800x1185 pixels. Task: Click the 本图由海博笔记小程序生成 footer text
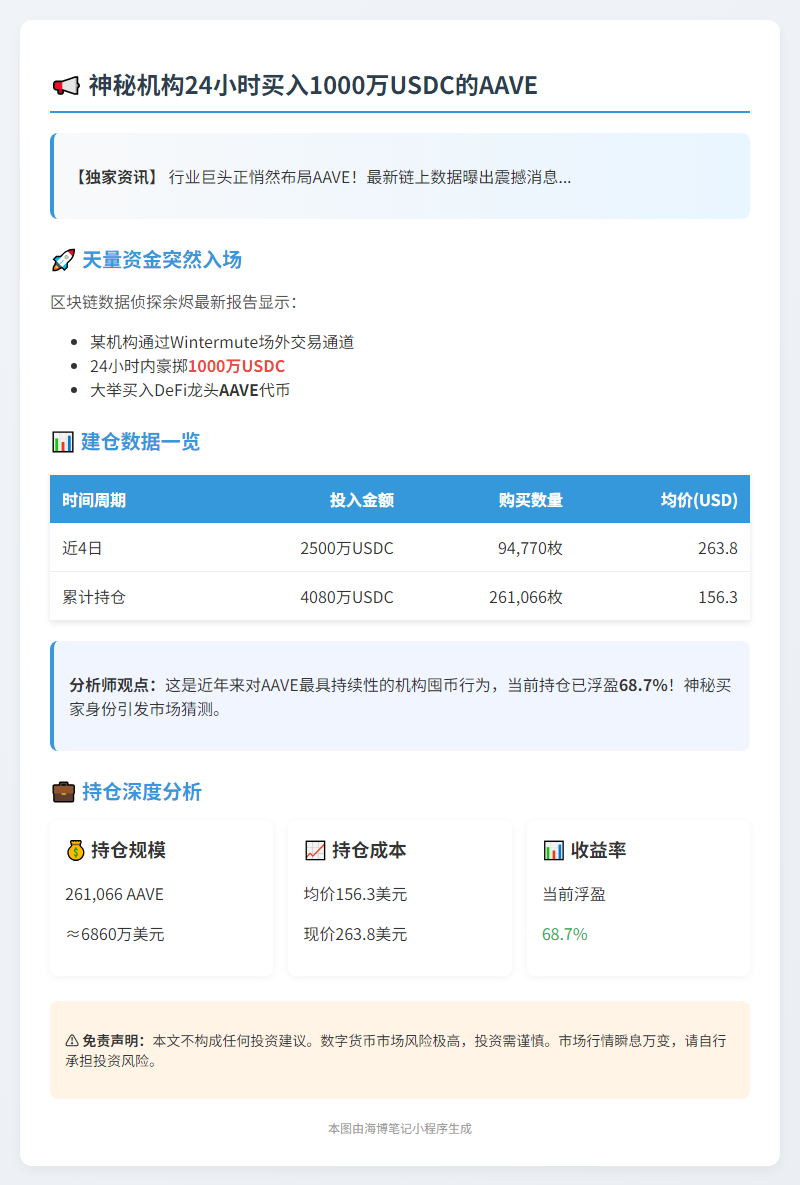(399, 1127)
